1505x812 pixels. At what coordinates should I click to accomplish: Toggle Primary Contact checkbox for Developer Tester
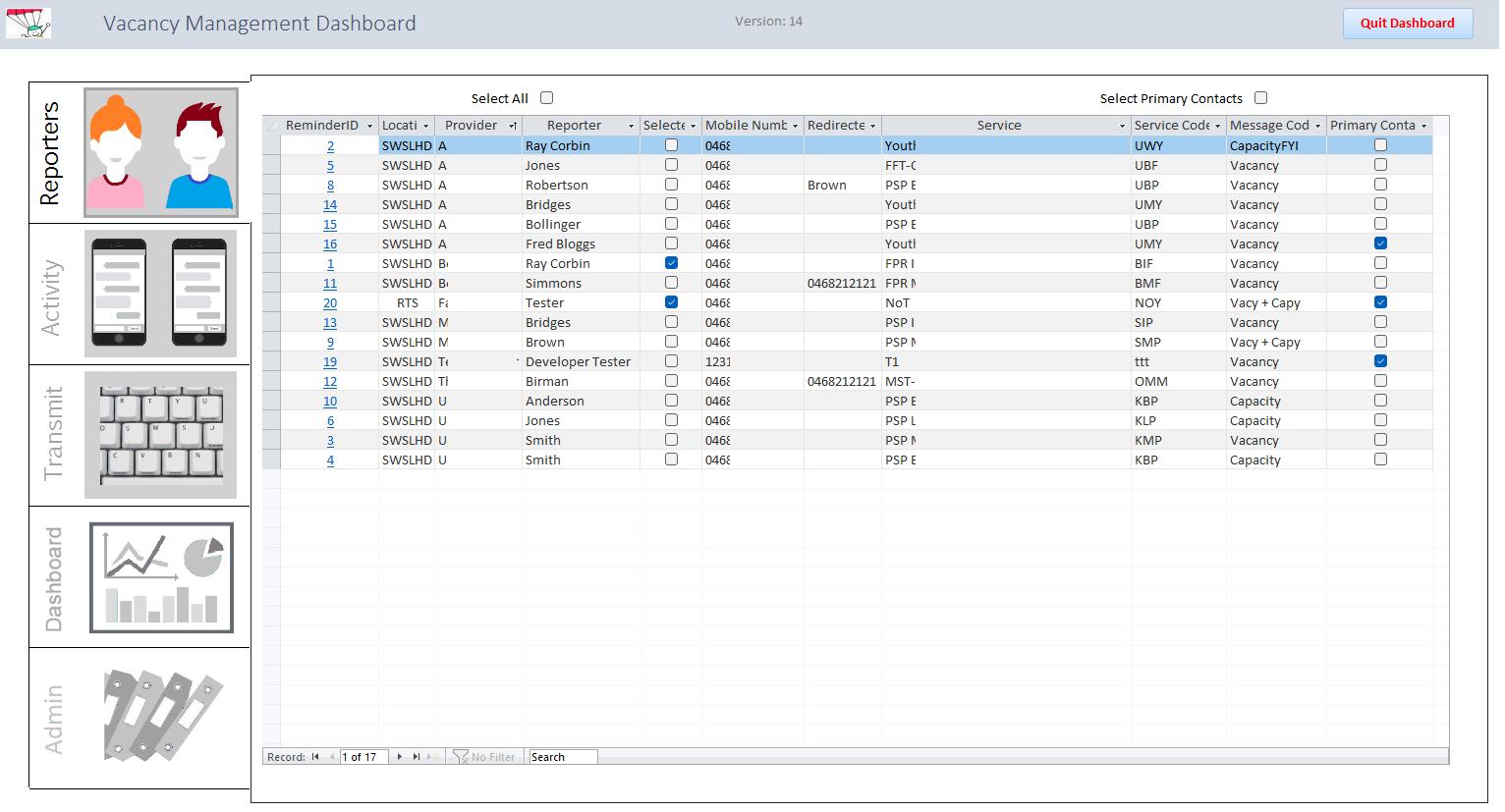pos(1381,361)
